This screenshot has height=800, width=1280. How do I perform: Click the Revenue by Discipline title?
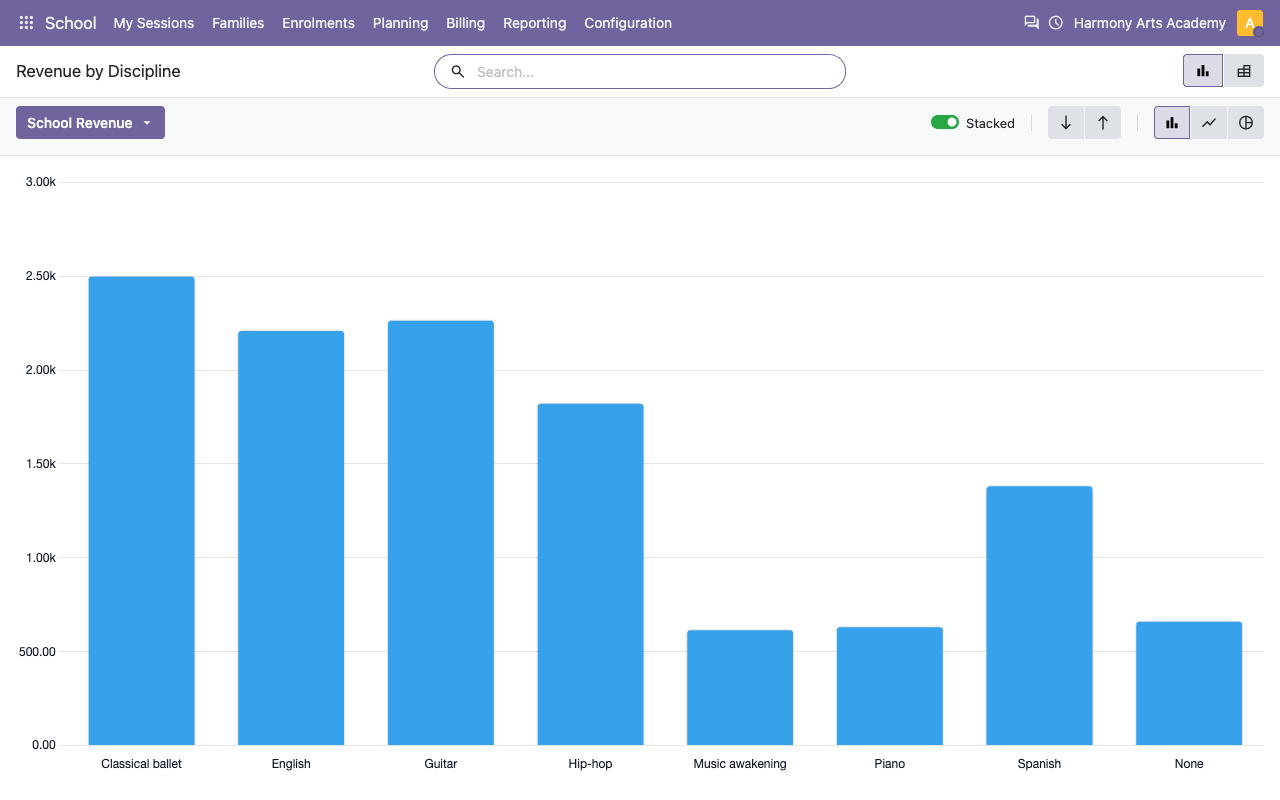point(98,71)
